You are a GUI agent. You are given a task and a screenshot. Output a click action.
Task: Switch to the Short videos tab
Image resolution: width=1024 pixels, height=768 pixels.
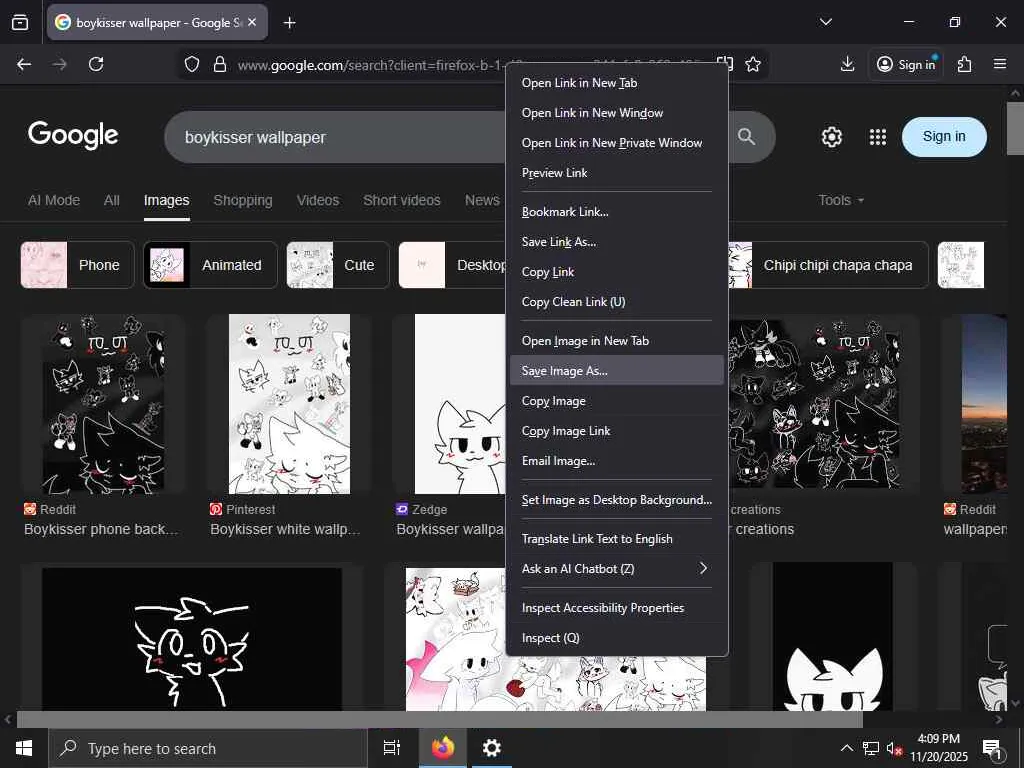(402, 200)
